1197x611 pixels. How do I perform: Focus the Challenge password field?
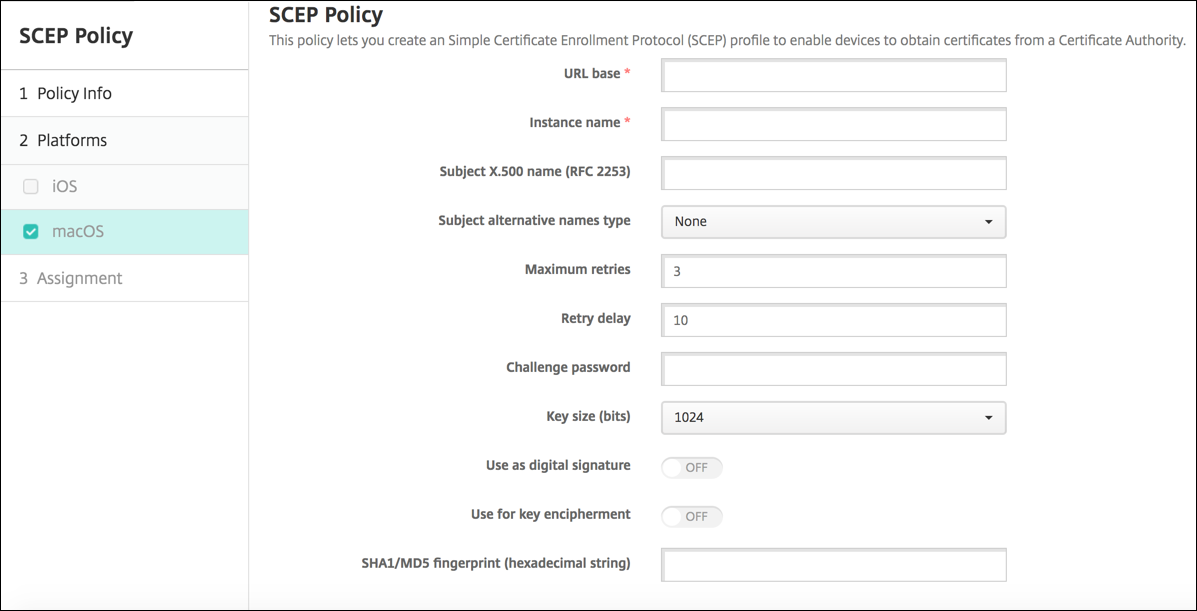point(833,369)
